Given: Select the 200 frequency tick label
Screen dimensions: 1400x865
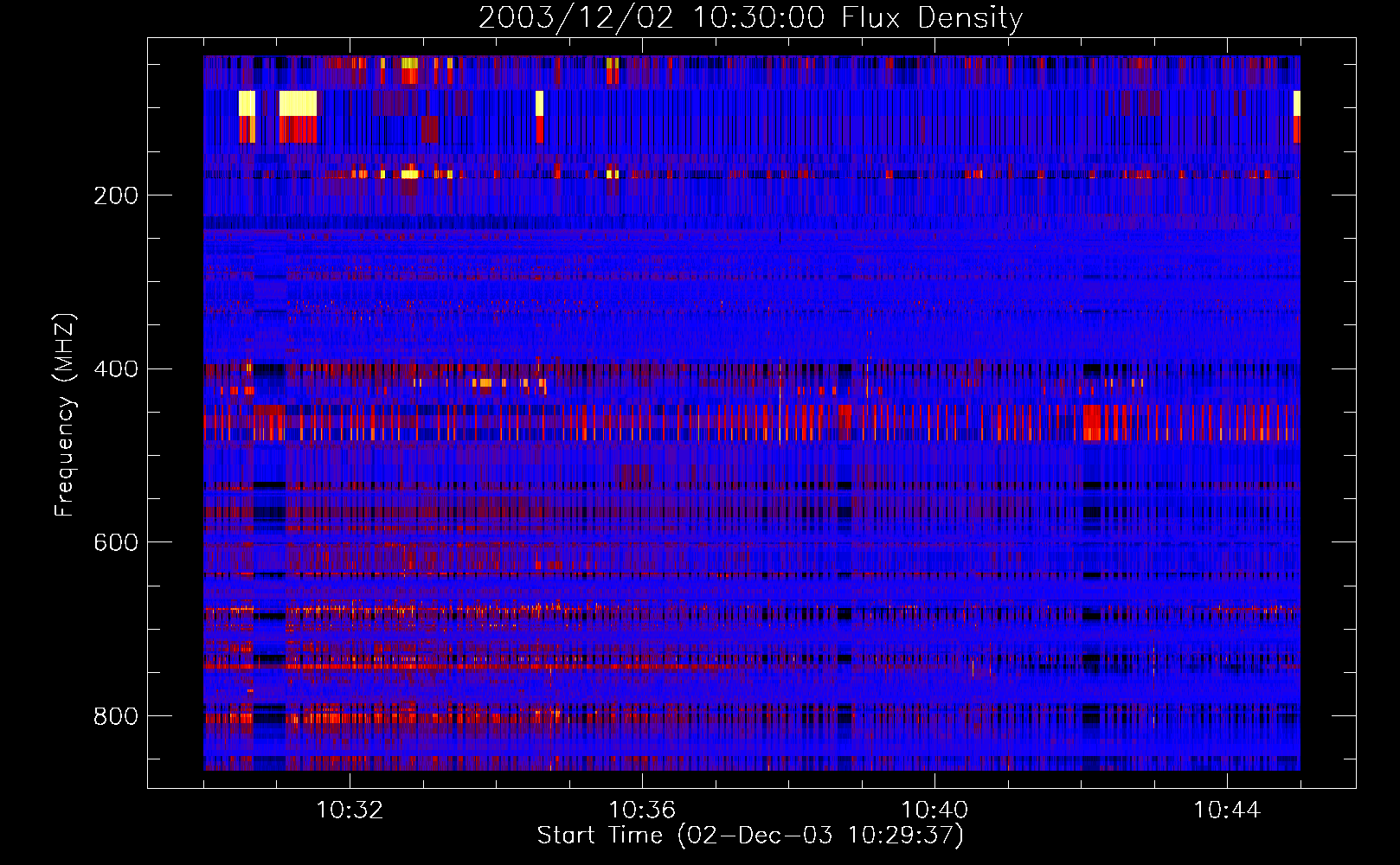Looking at the screenshot, I should tap(116, 195).
